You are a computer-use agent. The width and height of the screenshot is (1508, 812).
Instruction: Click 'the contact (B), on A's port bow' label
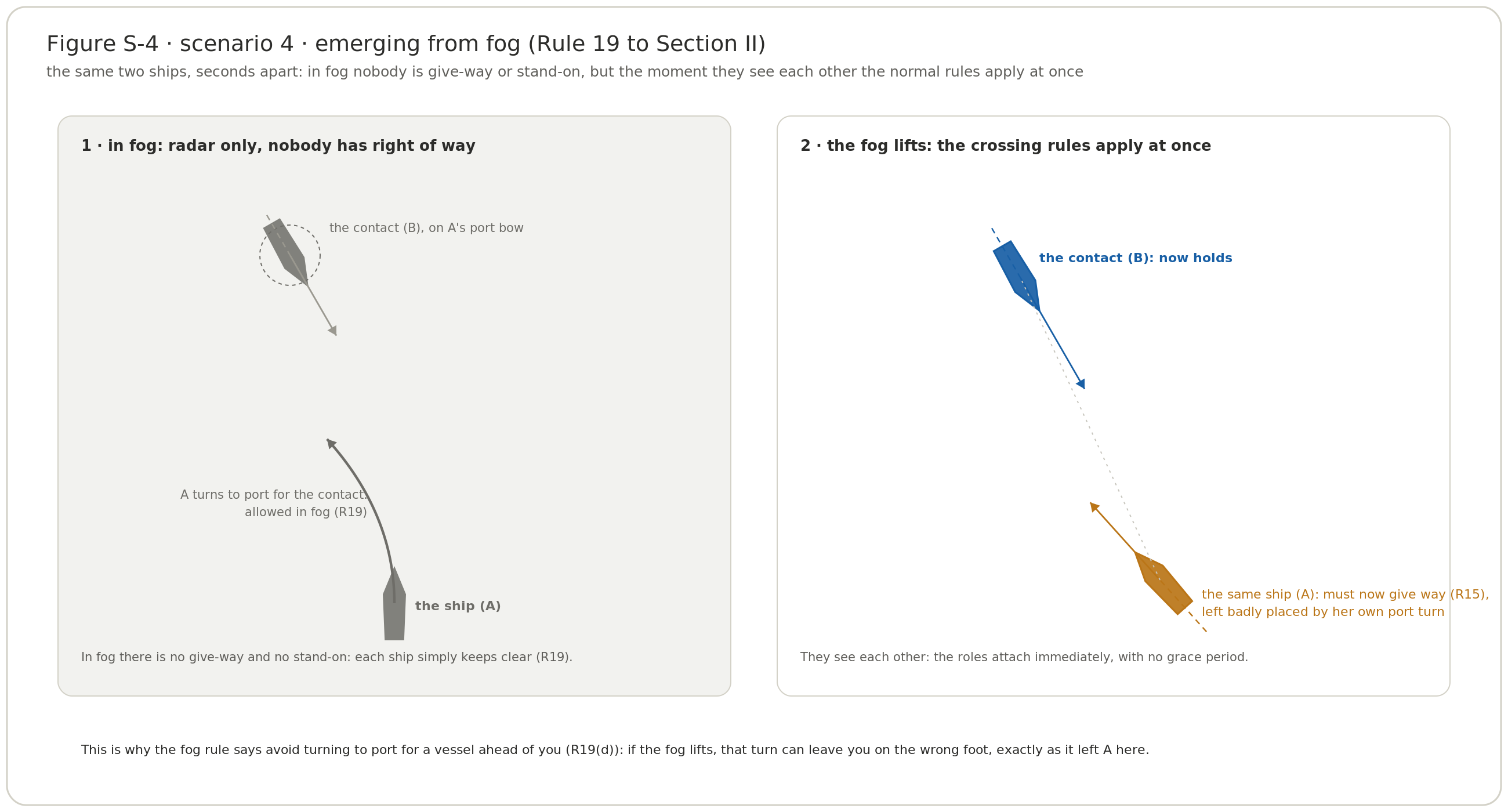[426, 229]
